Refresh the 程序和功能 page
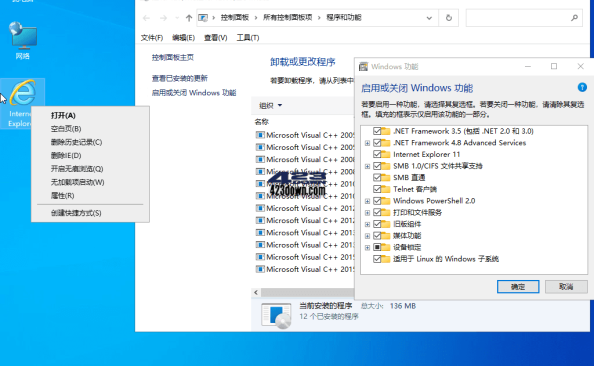The image size is (594, 366). coord(449,18)
